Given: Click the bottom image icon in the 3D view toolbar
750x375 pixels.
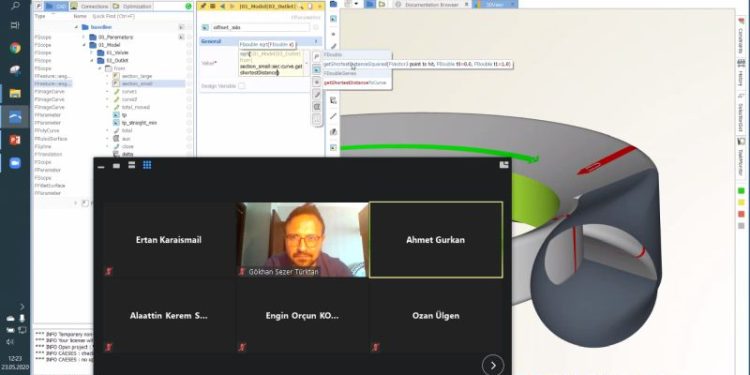Looking at the screenshot, I should pyautogui.click(x=333, y=147).
